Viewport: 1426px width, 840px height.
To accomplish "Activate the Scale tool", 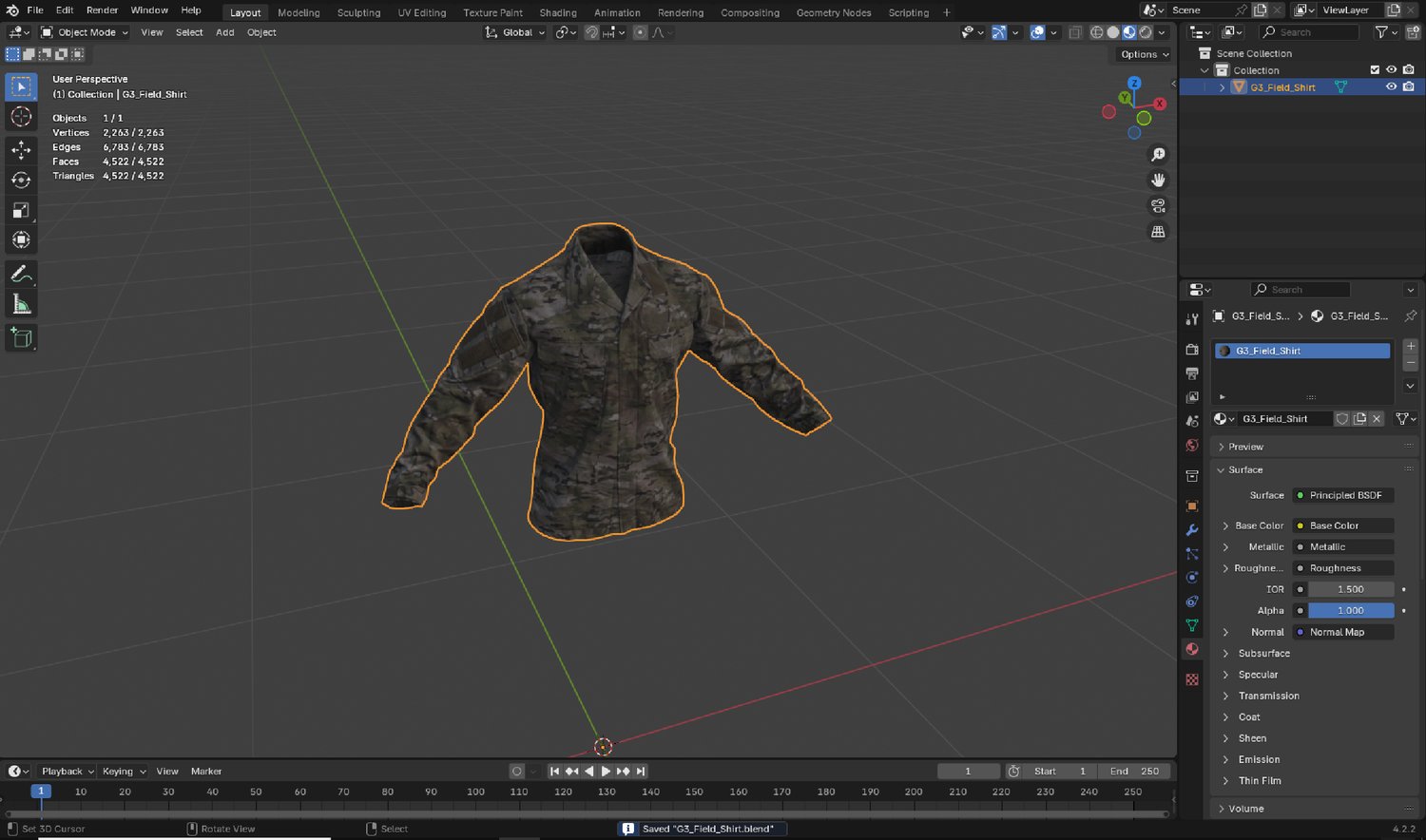I will (x=21, y=210).
